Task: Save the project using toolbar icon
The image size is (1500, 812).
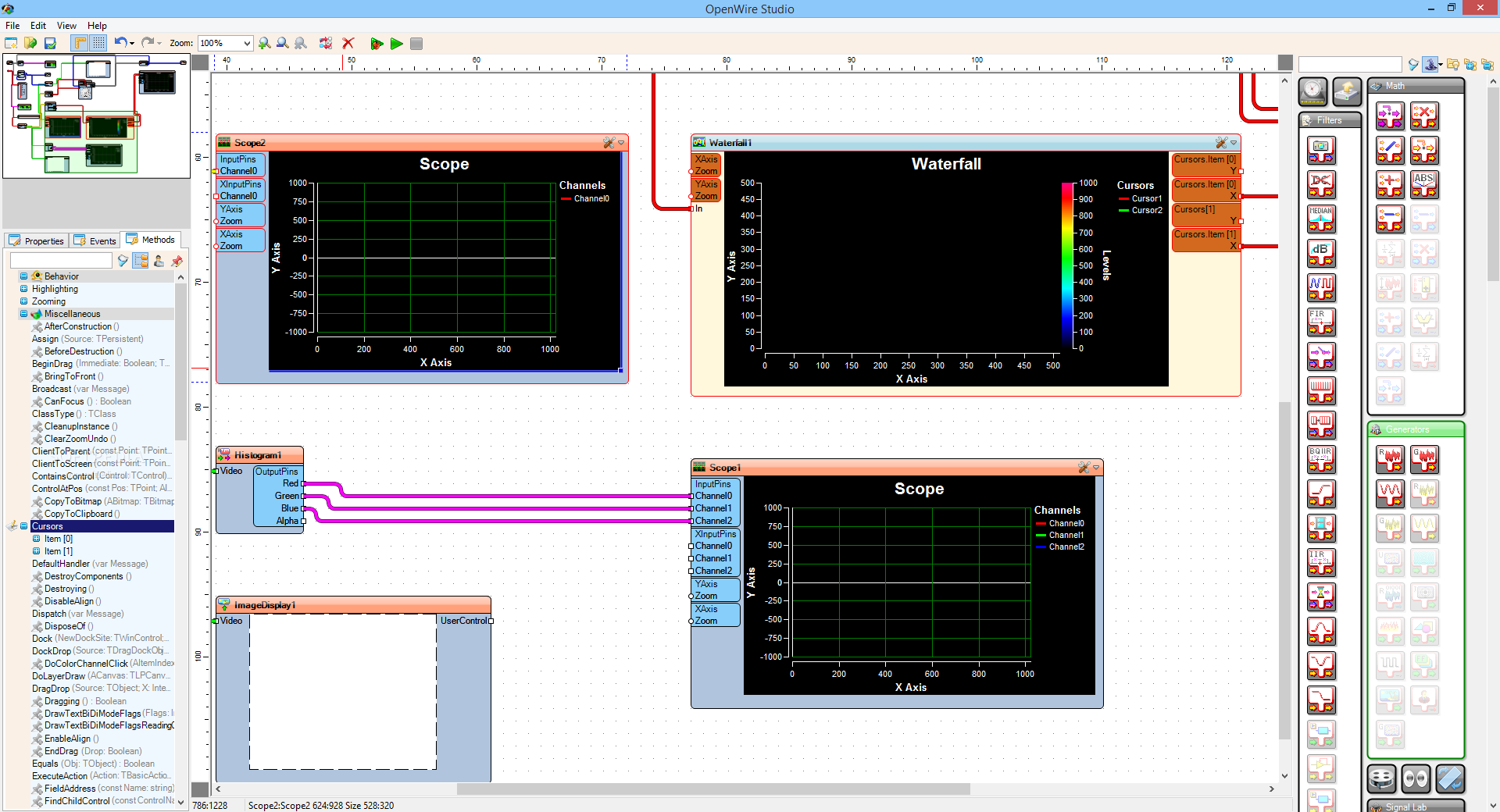Action: 50,44
